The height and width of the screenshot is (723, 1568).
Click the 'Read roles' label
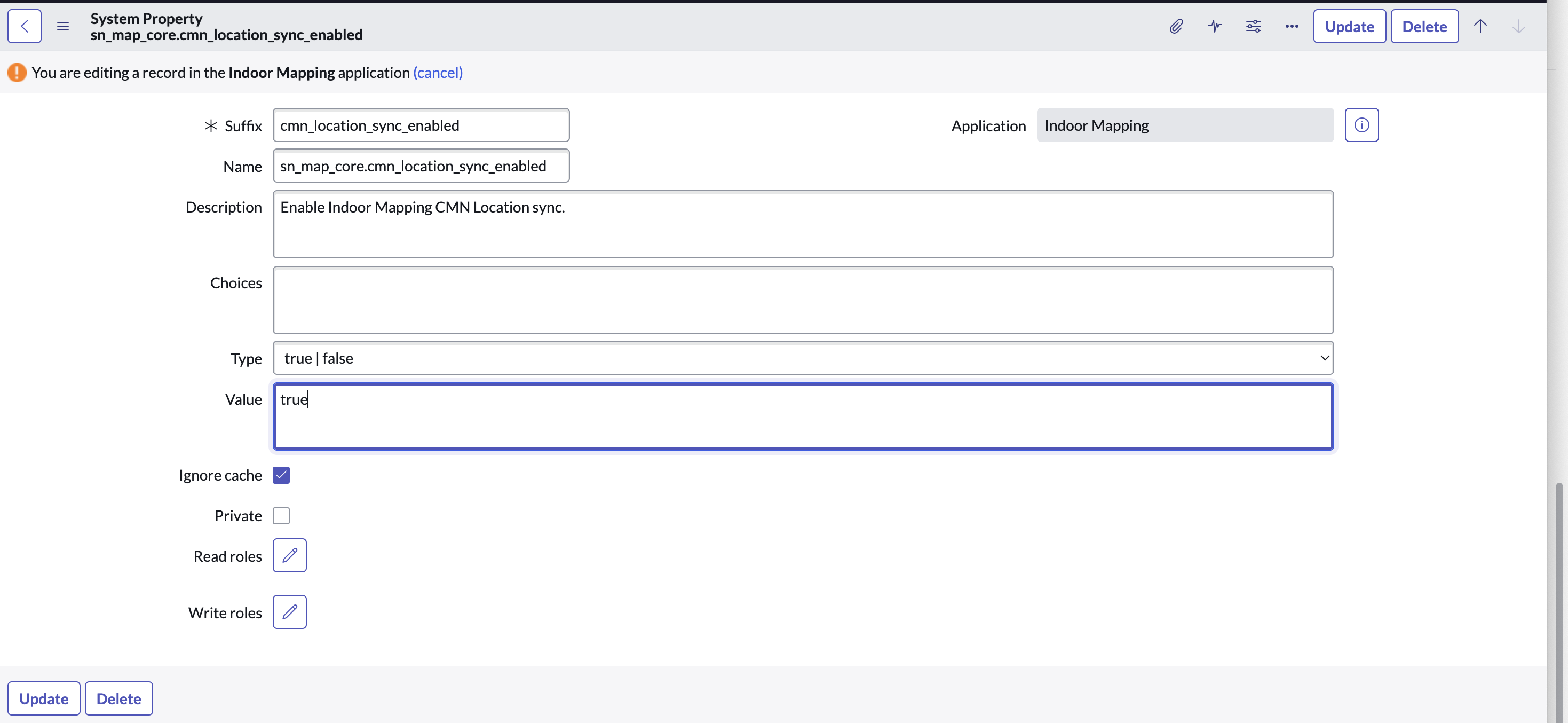click(x=228, y=556)
